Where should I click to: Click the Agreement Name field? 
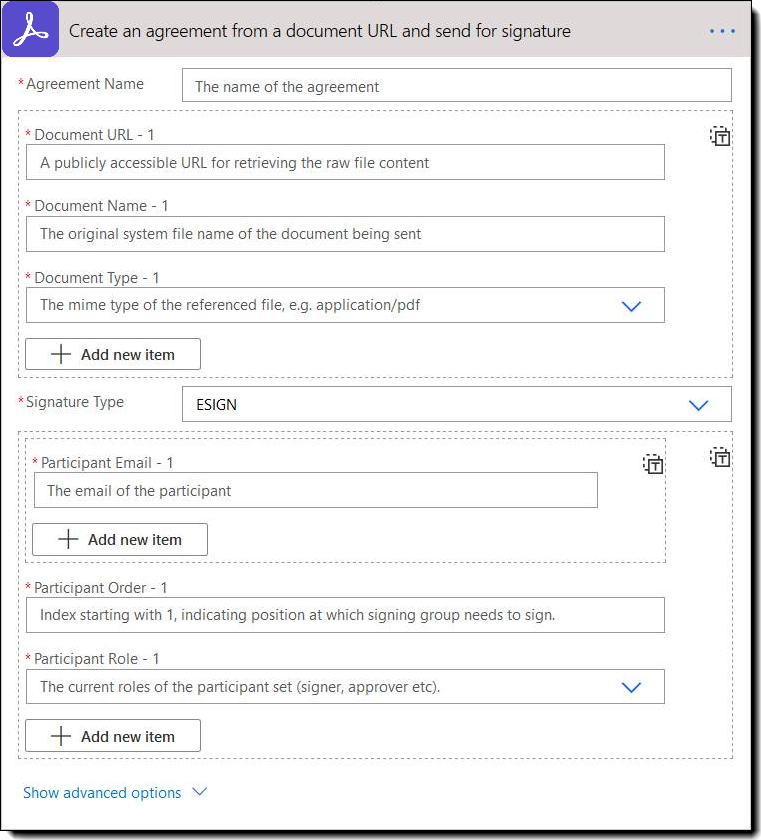tap(456, 86)
